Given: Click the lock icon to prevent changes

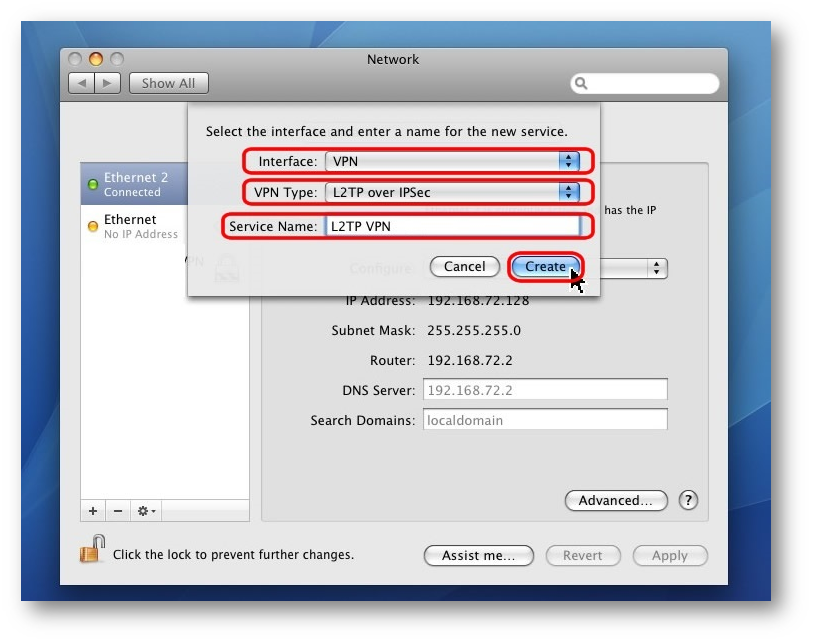Looking at the screenshot, I should (92, 549).
